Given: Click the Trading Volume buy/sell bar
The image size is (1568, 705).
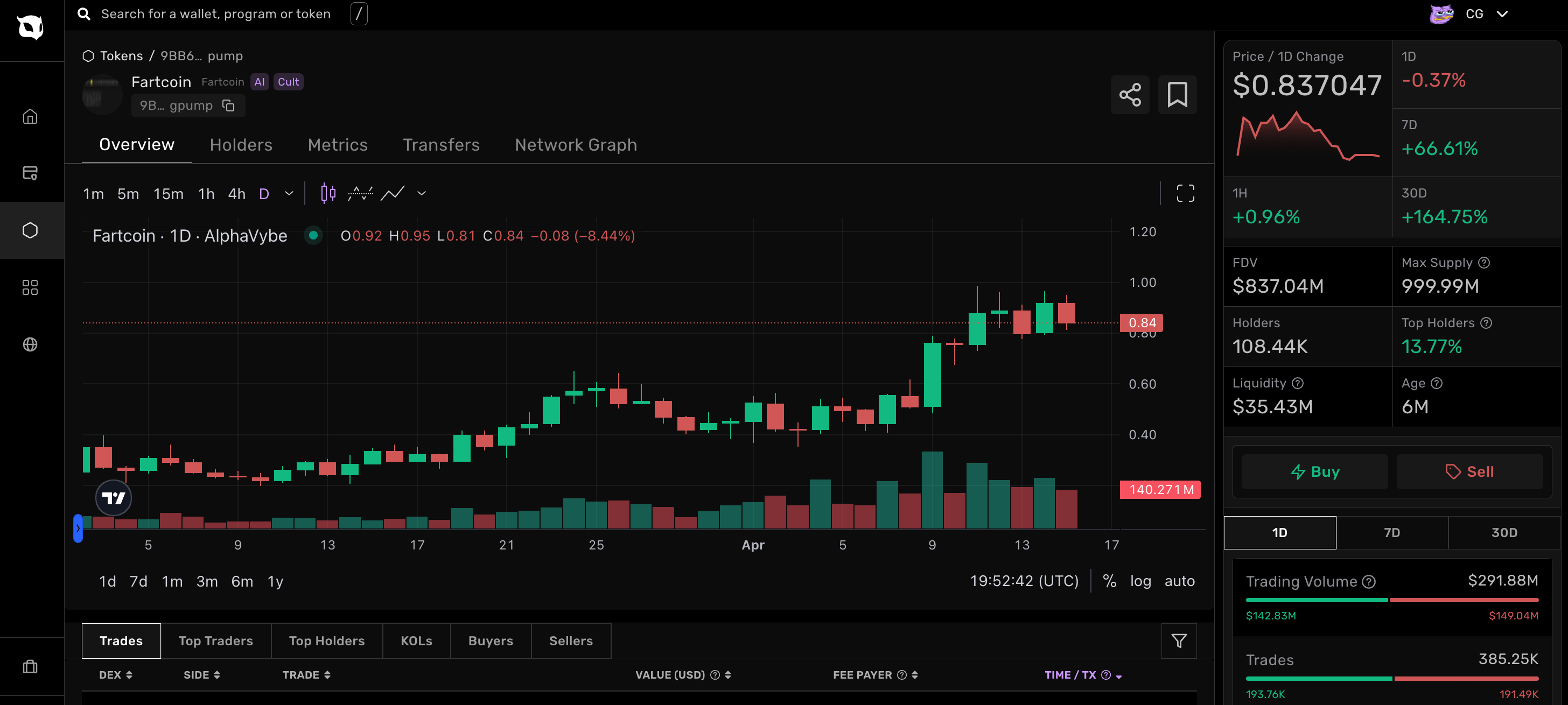Looking at the screenshot, I should coord(1391,601).
